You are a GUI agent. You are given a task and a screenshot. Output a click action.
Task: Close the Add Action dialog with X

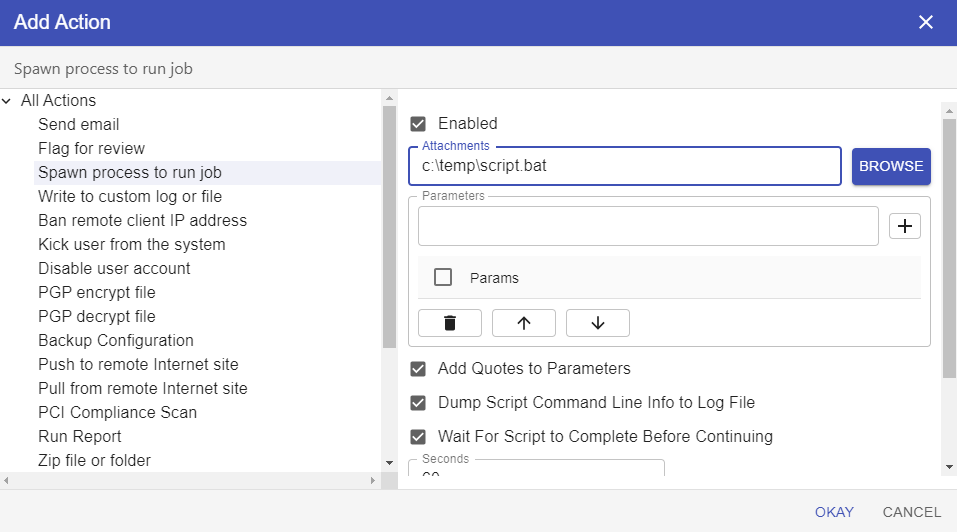926,22
